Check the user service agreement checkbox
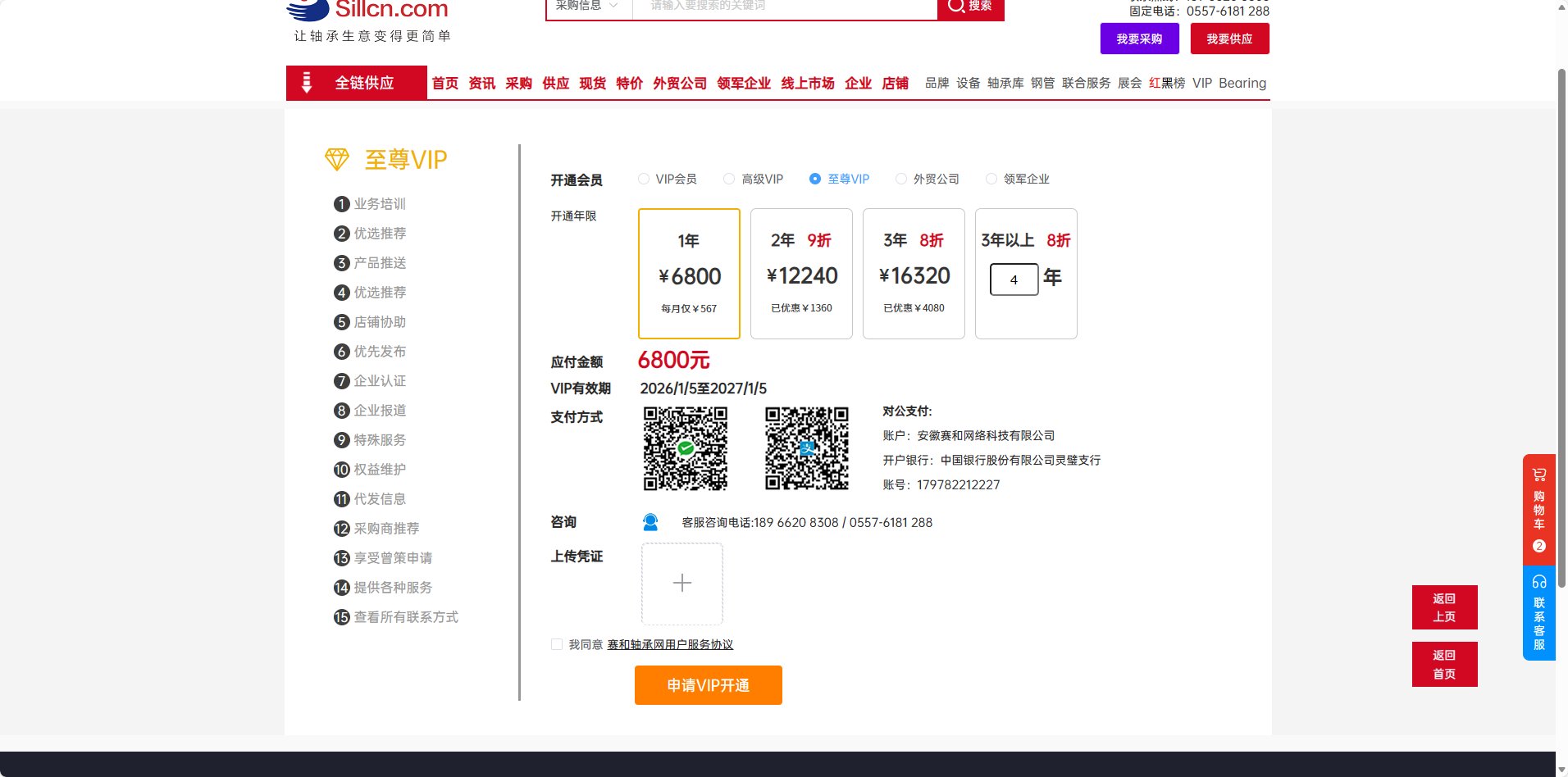Screen dimensions: 1568x777 [557, 645]
